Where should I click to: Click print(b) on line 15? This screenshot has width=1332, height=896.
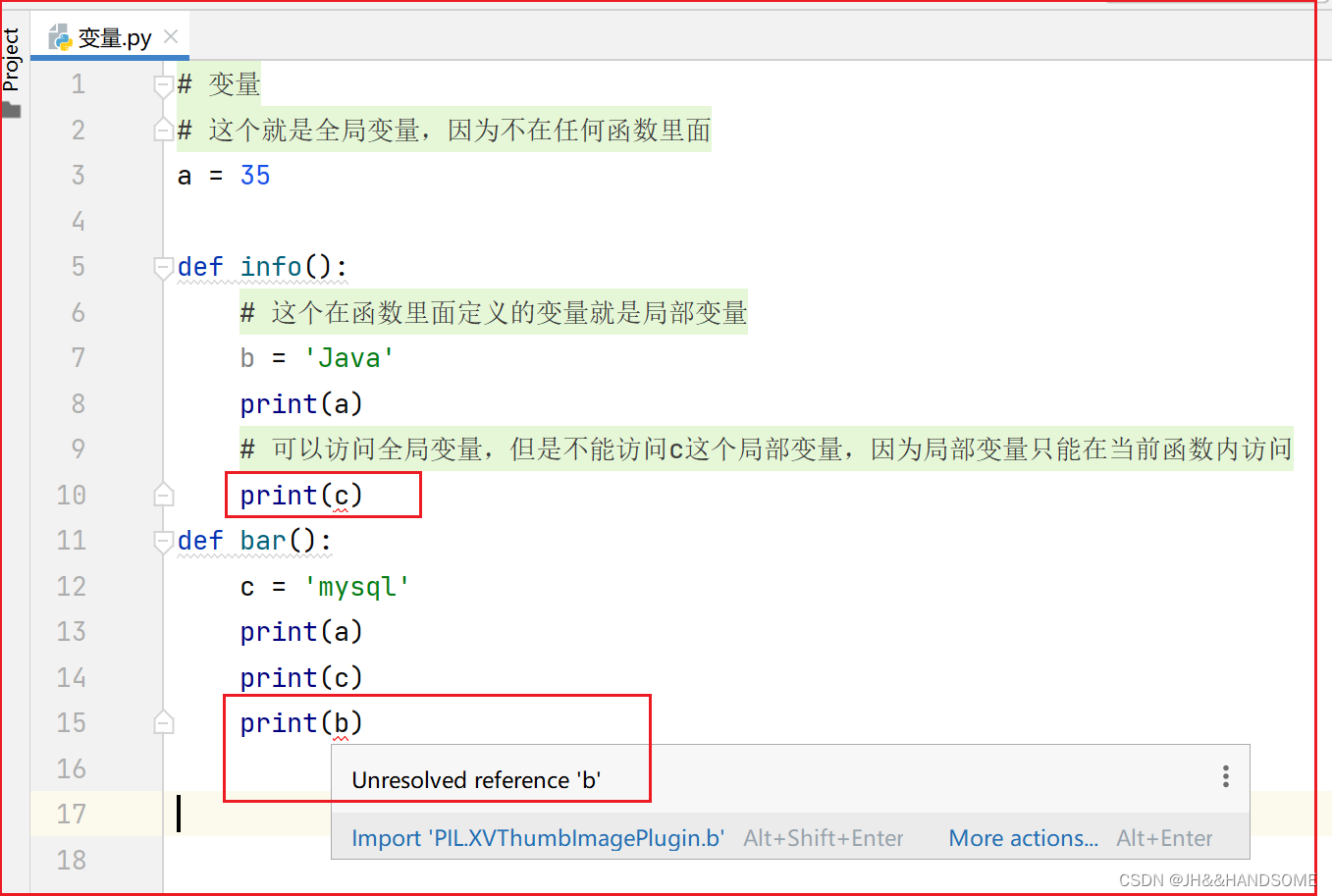[x=301, y=723]
